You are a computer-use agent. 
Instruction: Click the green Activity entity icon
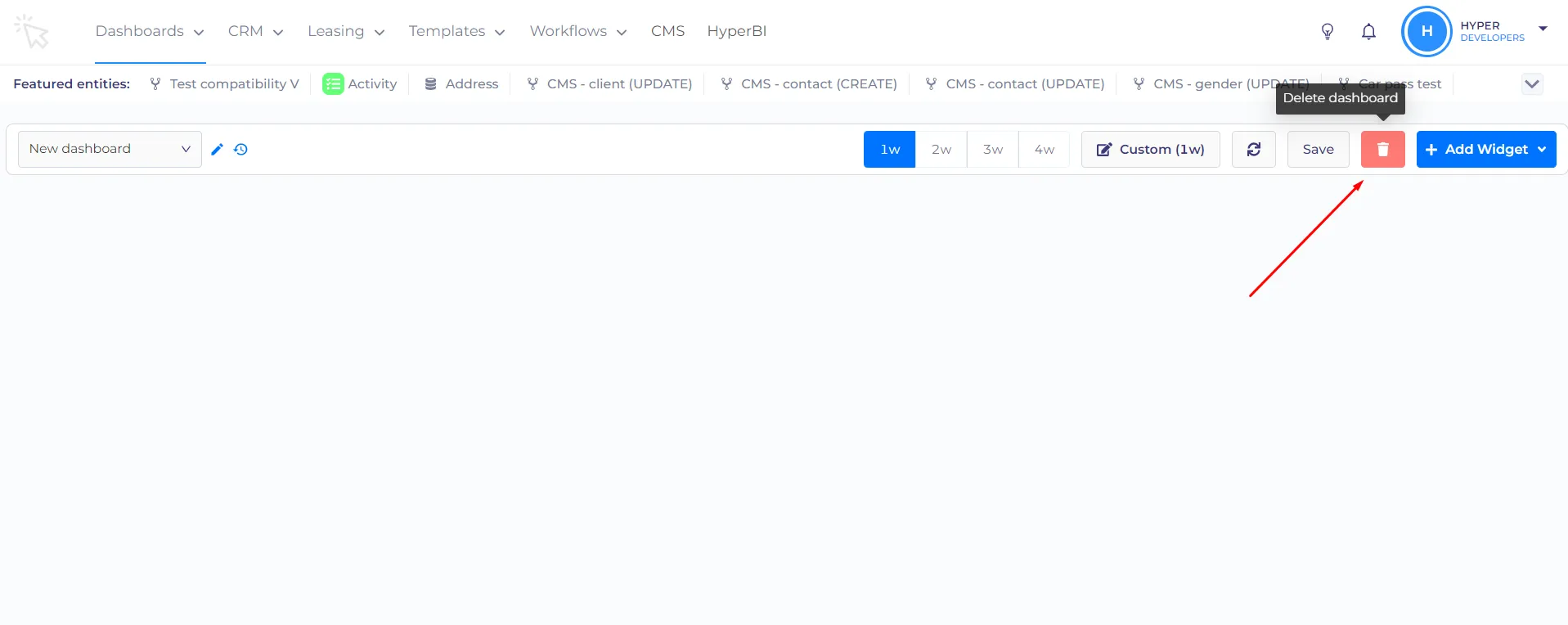pyautogui.click(x=333, y=84)
